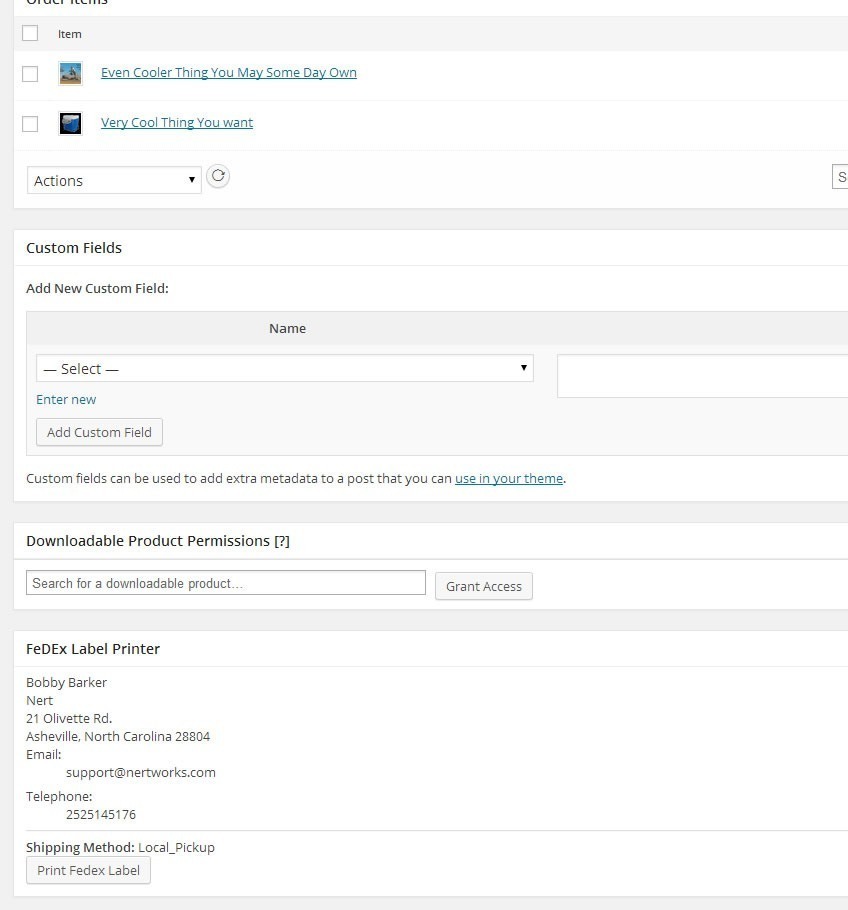This screenshot has width=848, height=910.
Task: Focus the downloadable product search field
Action: (226, 583)
